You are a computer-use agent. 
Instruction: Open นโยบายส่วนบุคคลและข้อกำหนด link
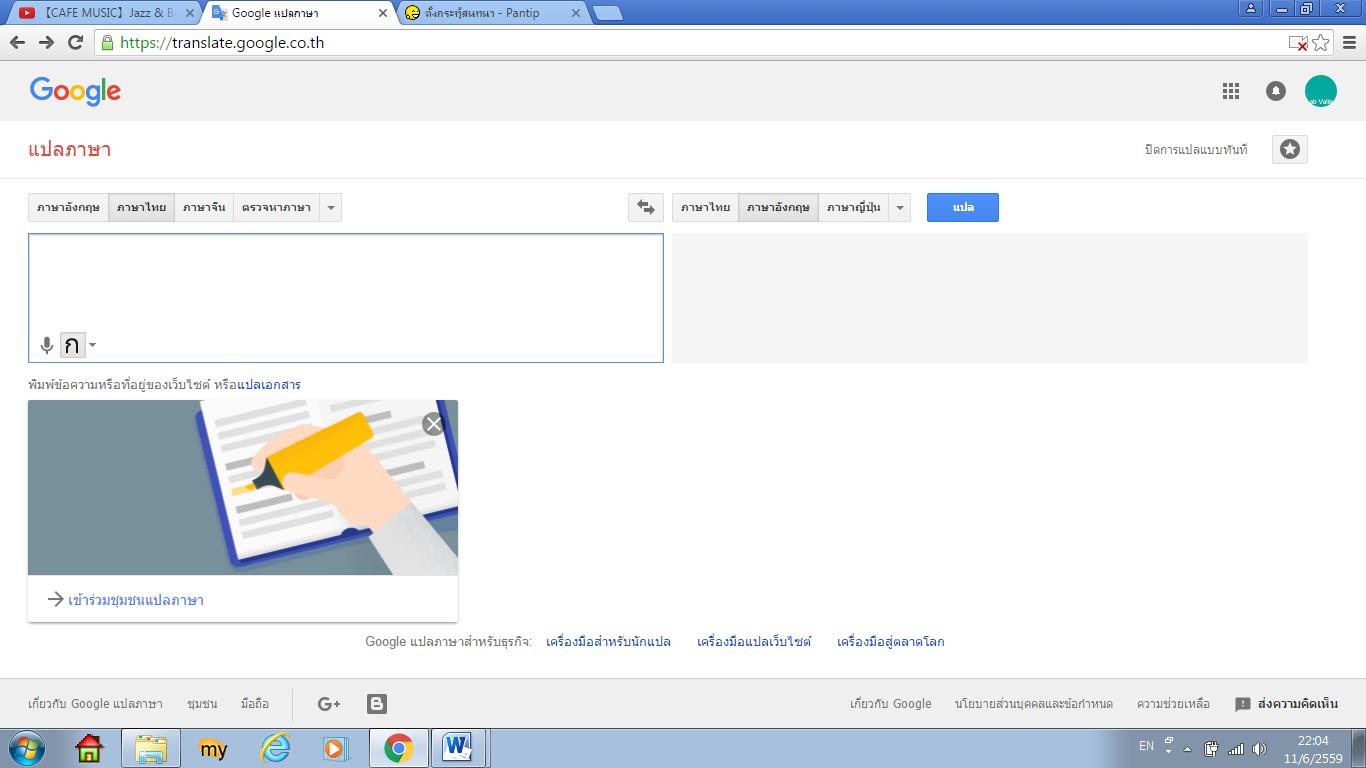[1034, 704]
